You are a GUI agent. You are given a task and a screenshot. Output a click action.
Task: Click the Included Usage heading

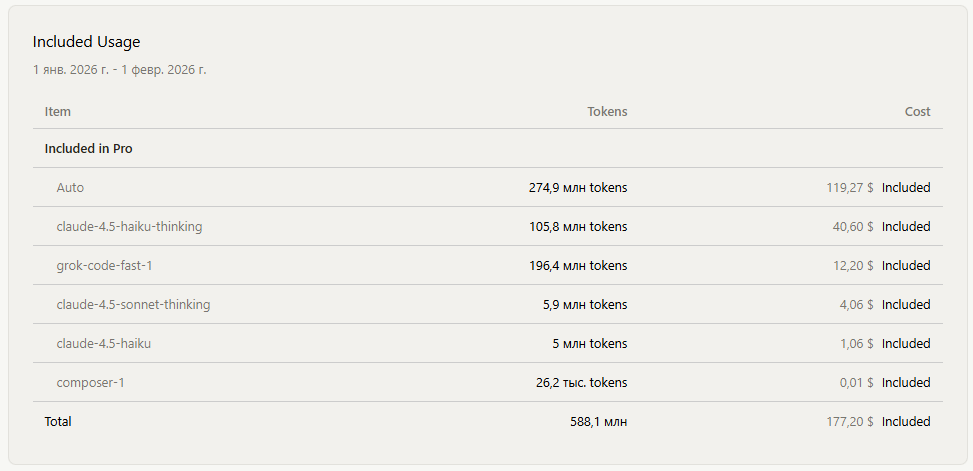86,42
